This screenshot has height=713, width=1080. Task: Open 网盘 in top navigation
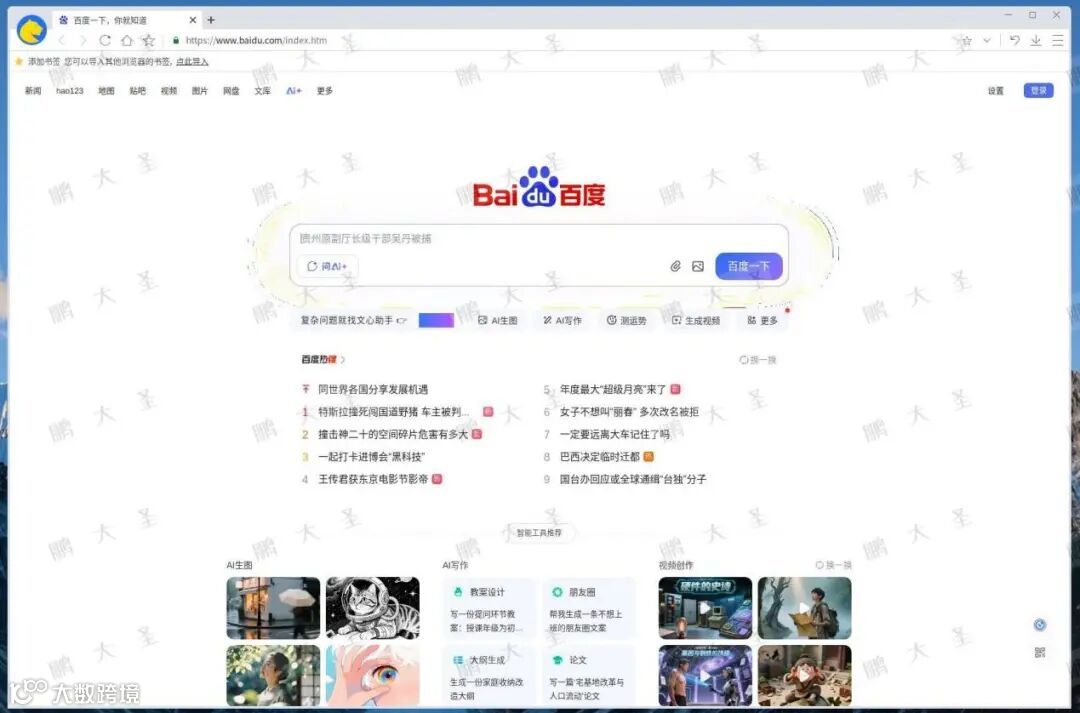[x=231, y=91]
